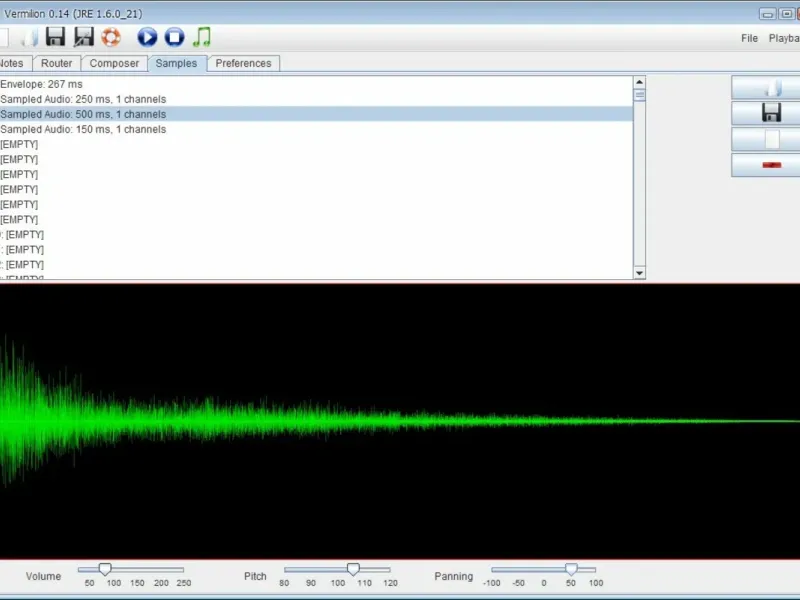
Task: Select the 'Sampled Audio: 150 ms' list entry
Action: 83,129
